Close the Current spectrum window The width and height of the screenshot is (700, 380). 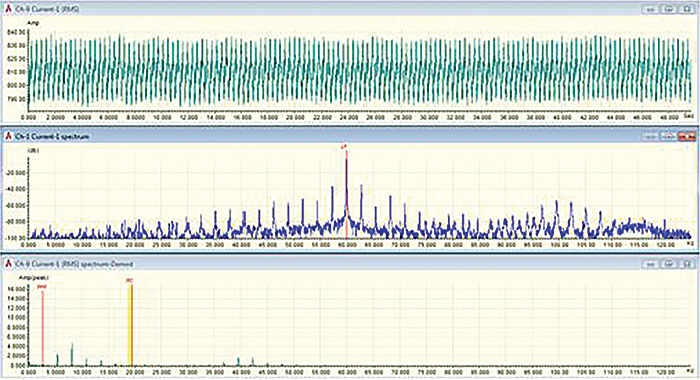[x=686, y=137]
